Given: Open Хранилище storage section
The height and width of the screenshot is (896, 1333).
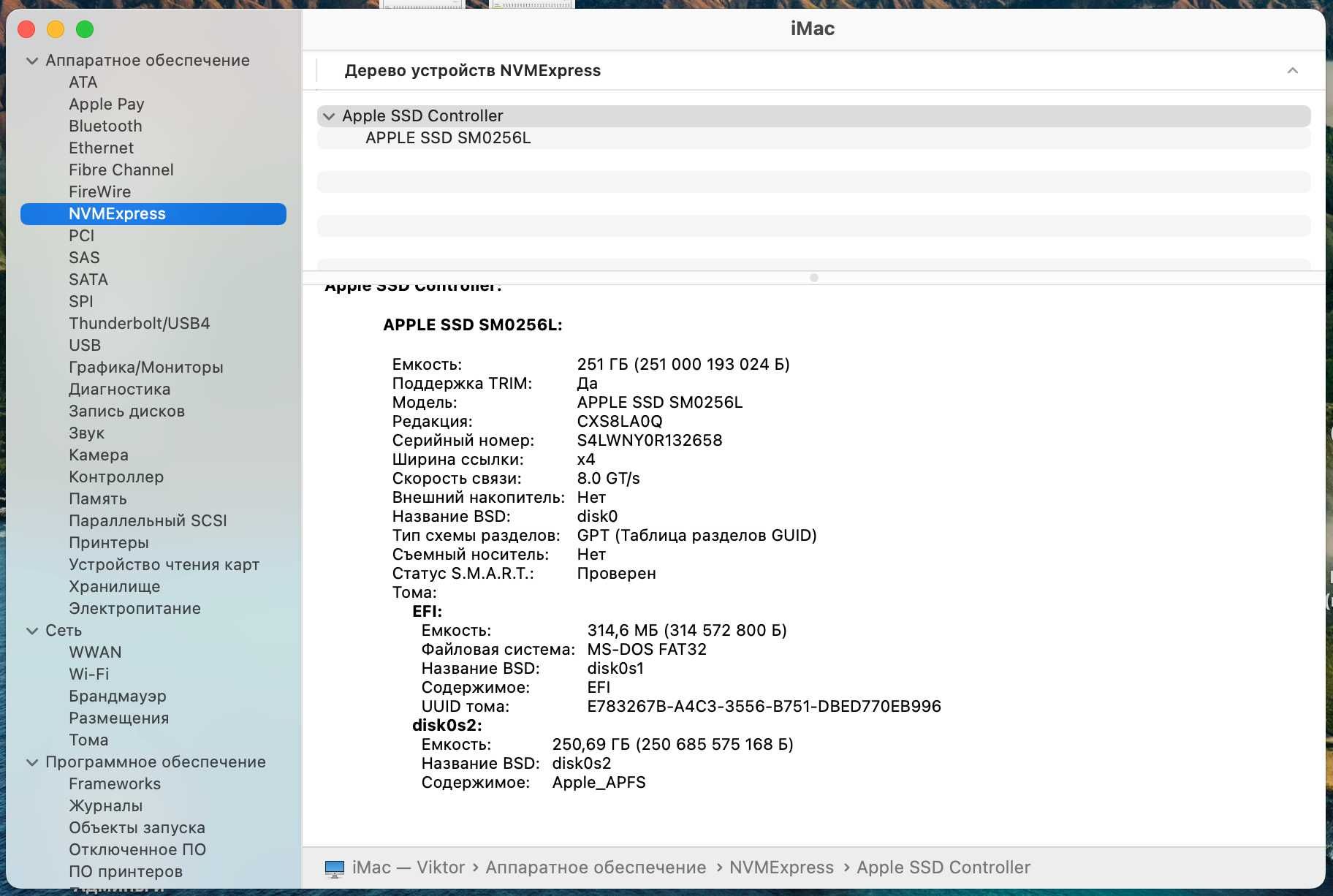Looking at the screenshot, I should point(115,587).
